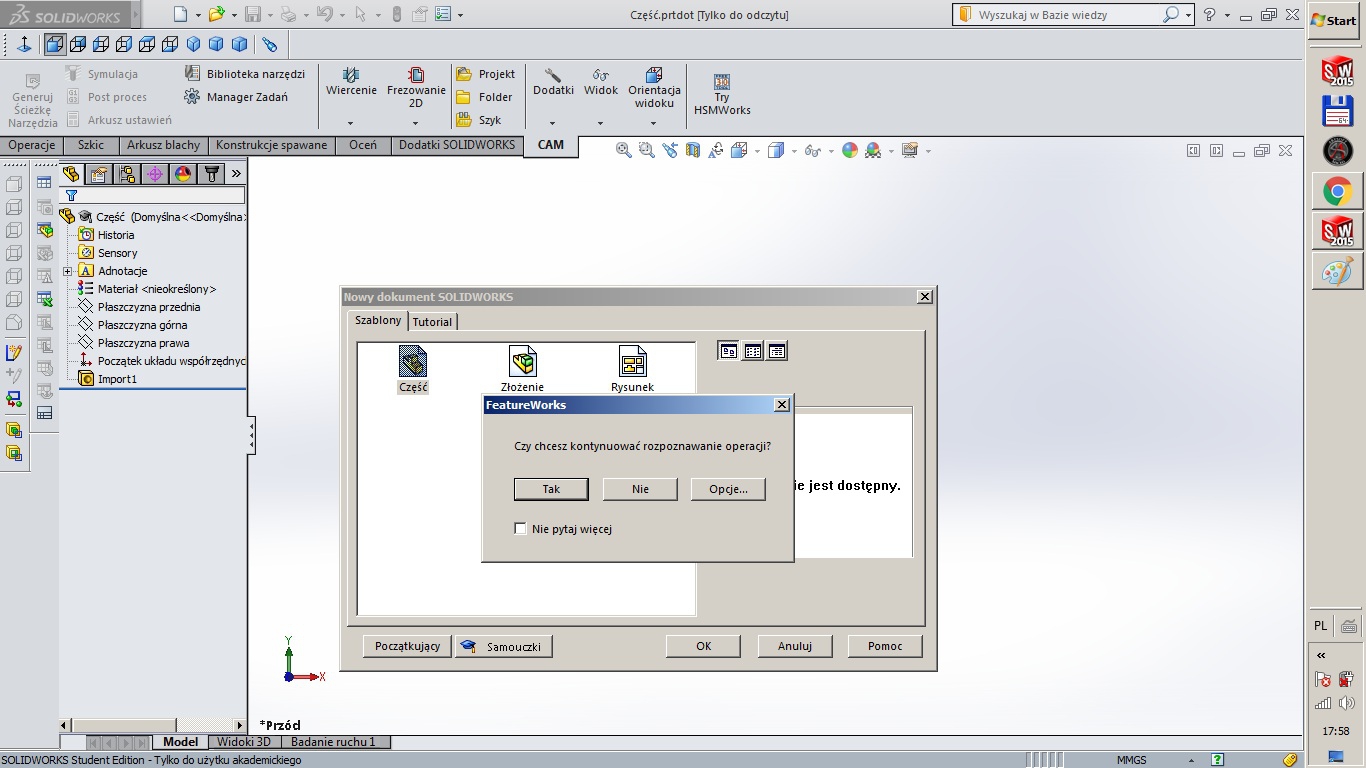
Task: Click the Opcje... button
Action: [x=728, y=489]
